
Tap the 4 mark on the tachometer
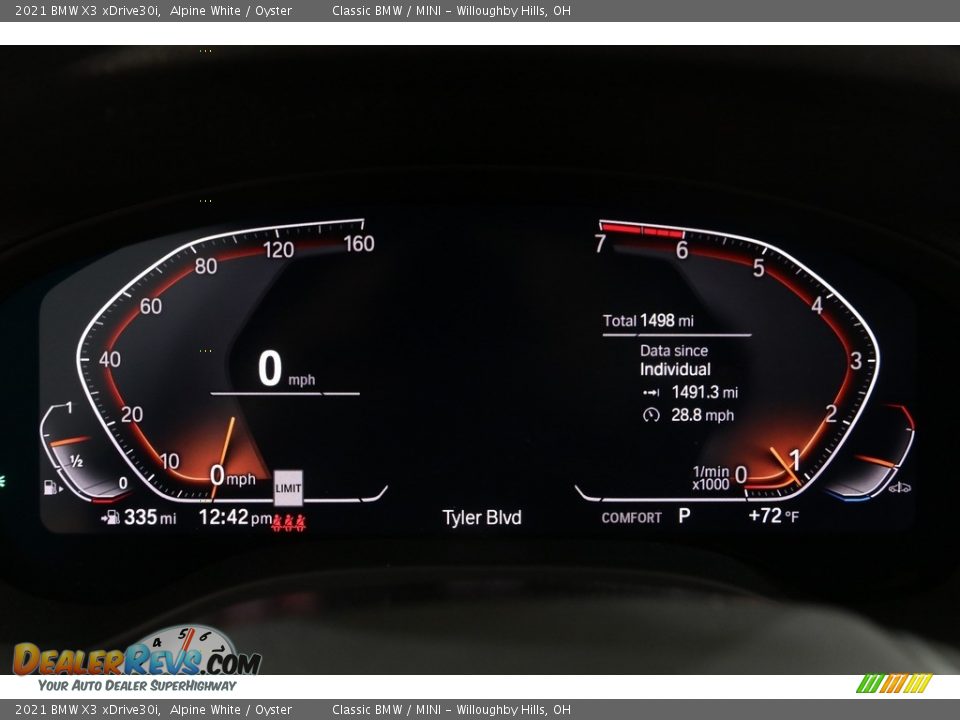(x=817, y=306)
